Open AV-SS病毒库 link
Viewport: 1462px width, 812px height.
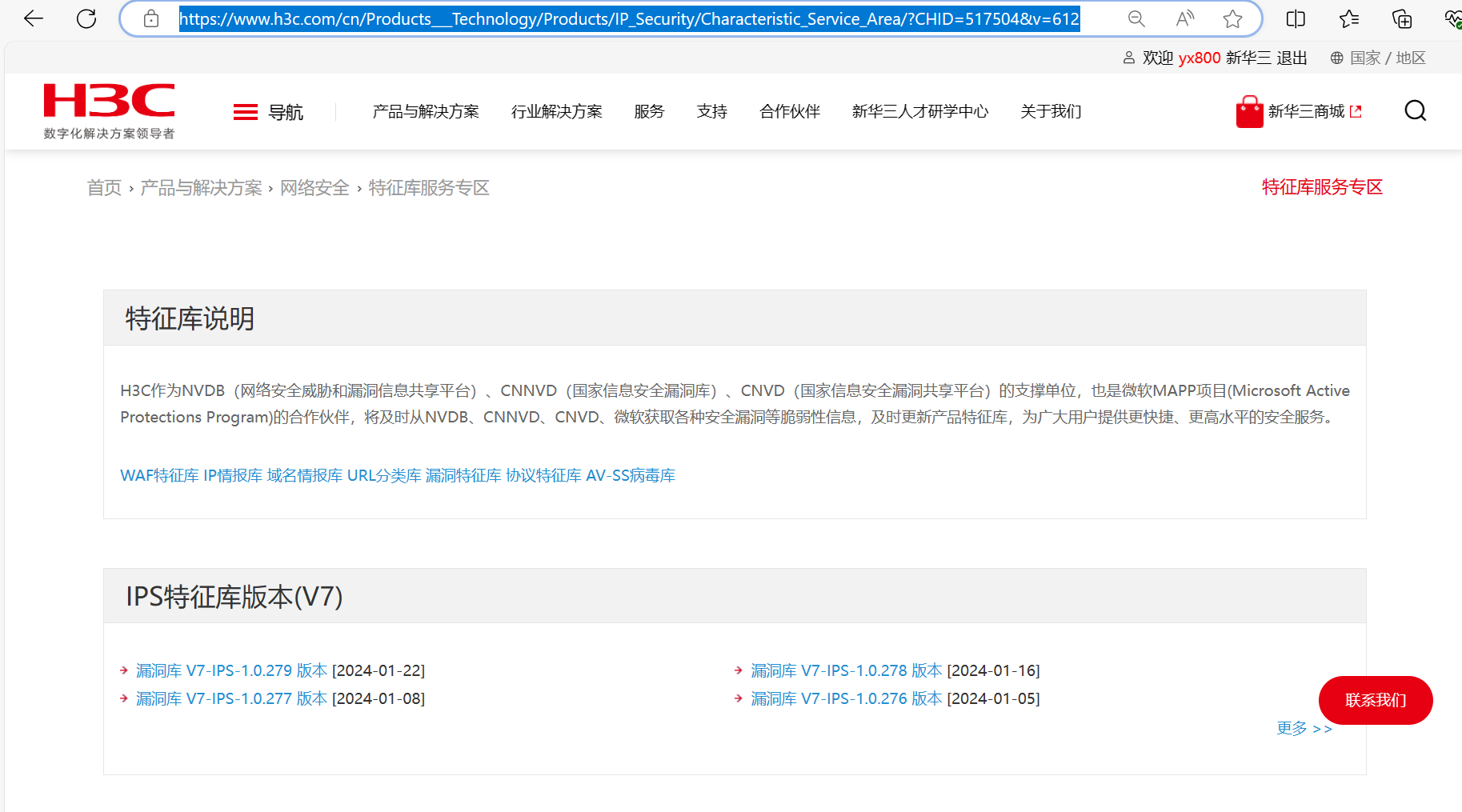(631, 476)
